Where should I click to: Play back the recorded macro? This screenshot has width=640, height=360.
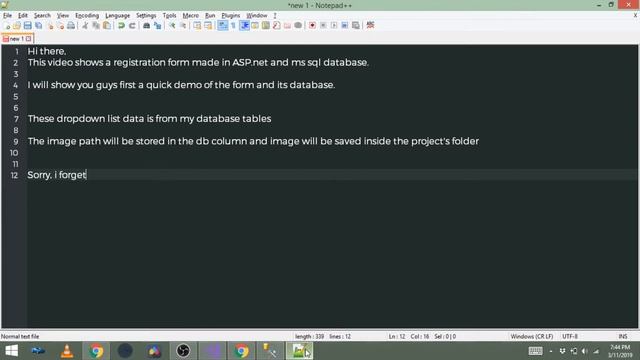pos(334,25)
